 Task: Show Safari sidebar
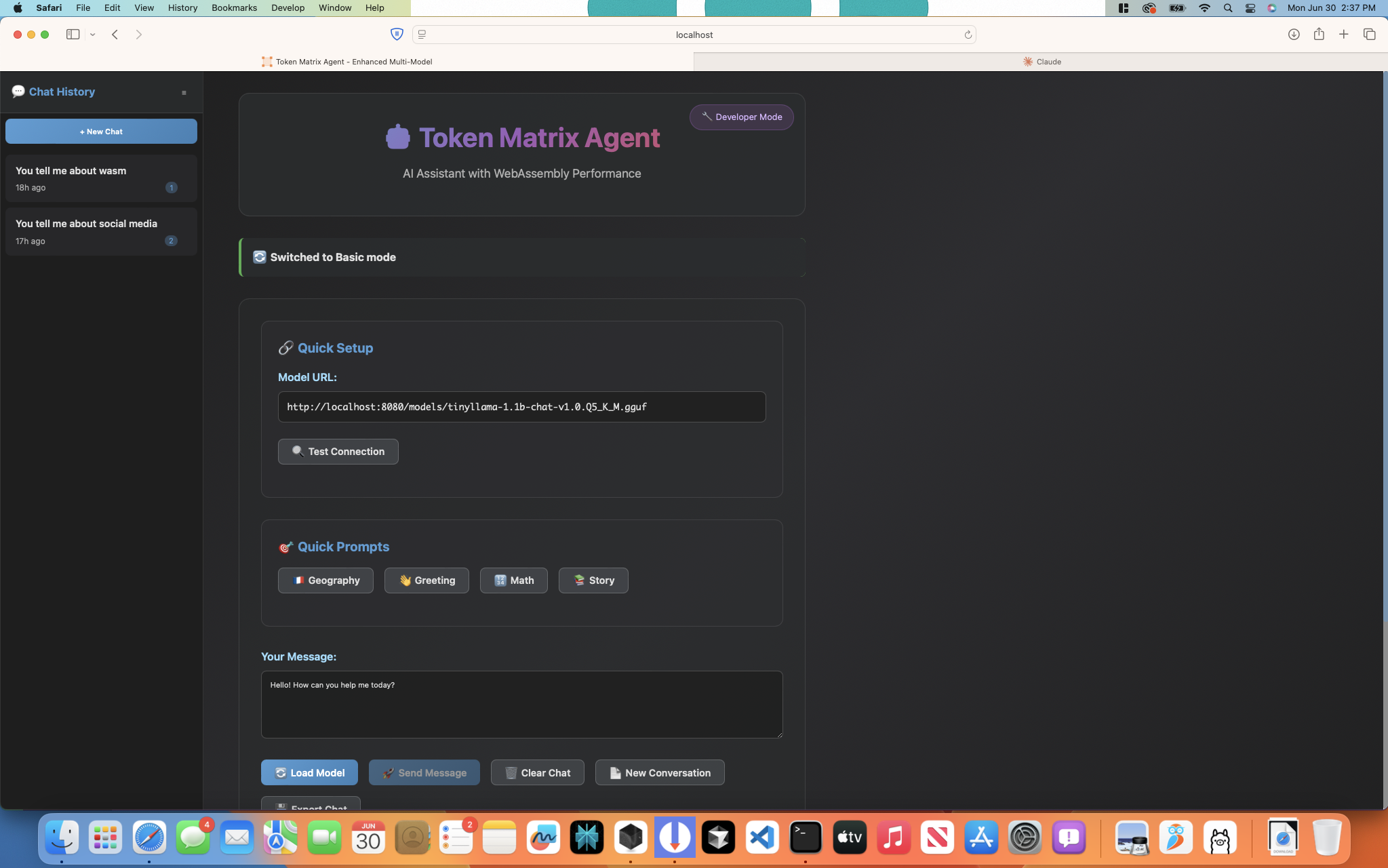coord(73,35)
